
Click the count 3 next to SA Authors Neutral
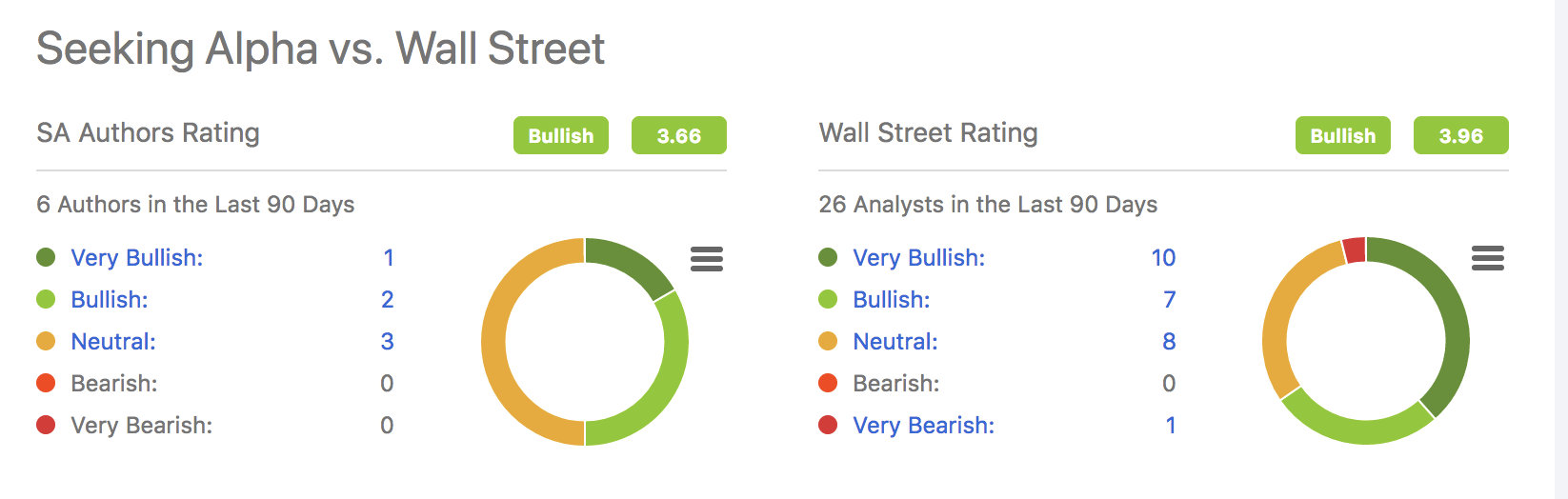(x=387, y=342)
